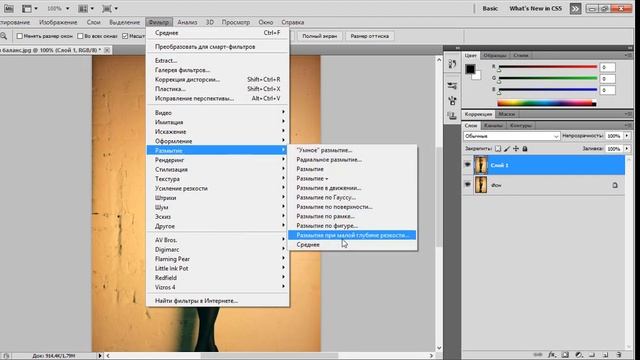Image resolution: width=640 pixels, height=360 pixels.
Task: Create new adjustment layer half-circle icon
Action: click(x=578, y=355)
